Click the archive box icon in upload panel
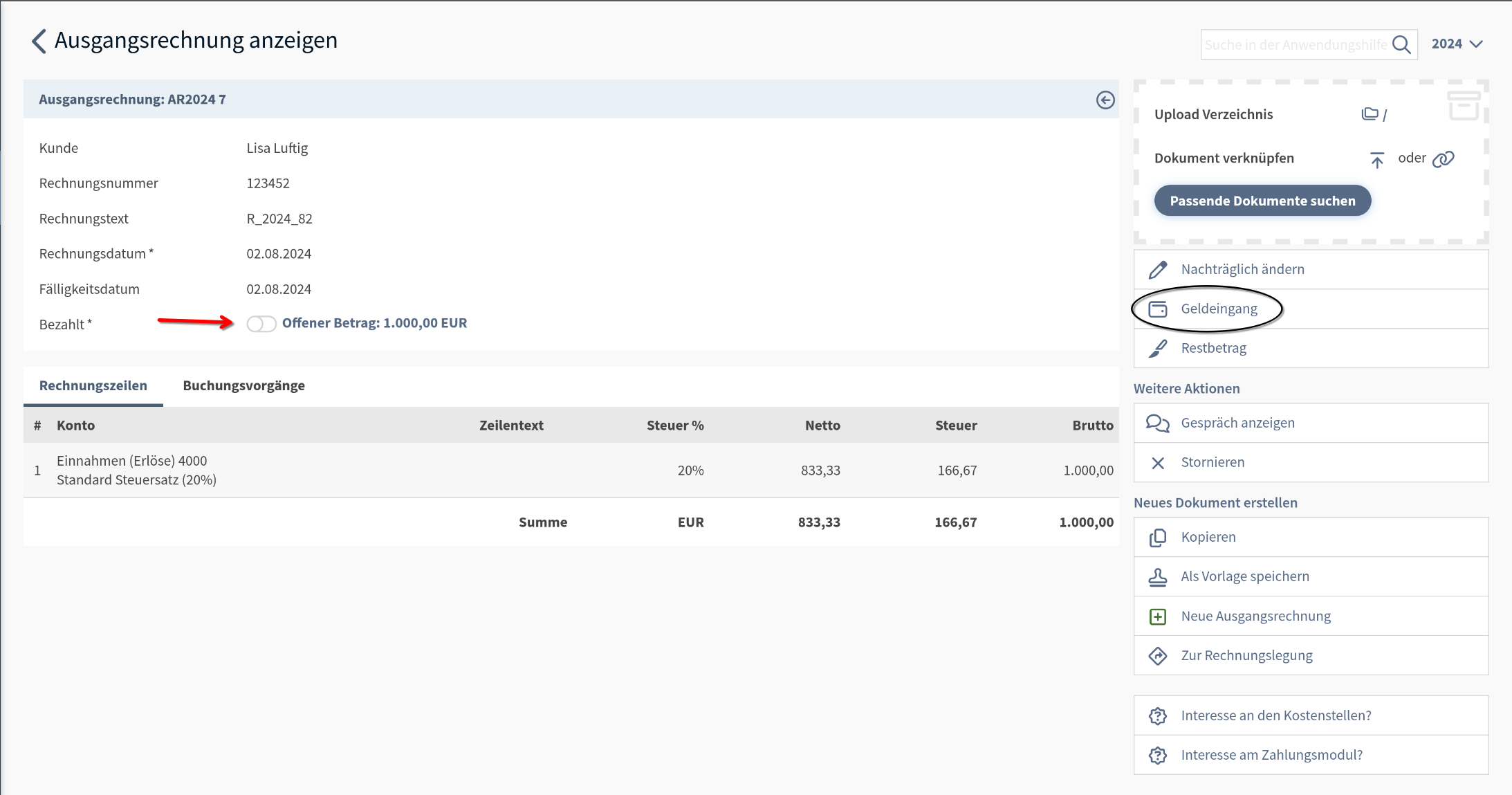The width and height of the screenshot is (1512, 795). pyautogui.click(x=1464, y=105)
